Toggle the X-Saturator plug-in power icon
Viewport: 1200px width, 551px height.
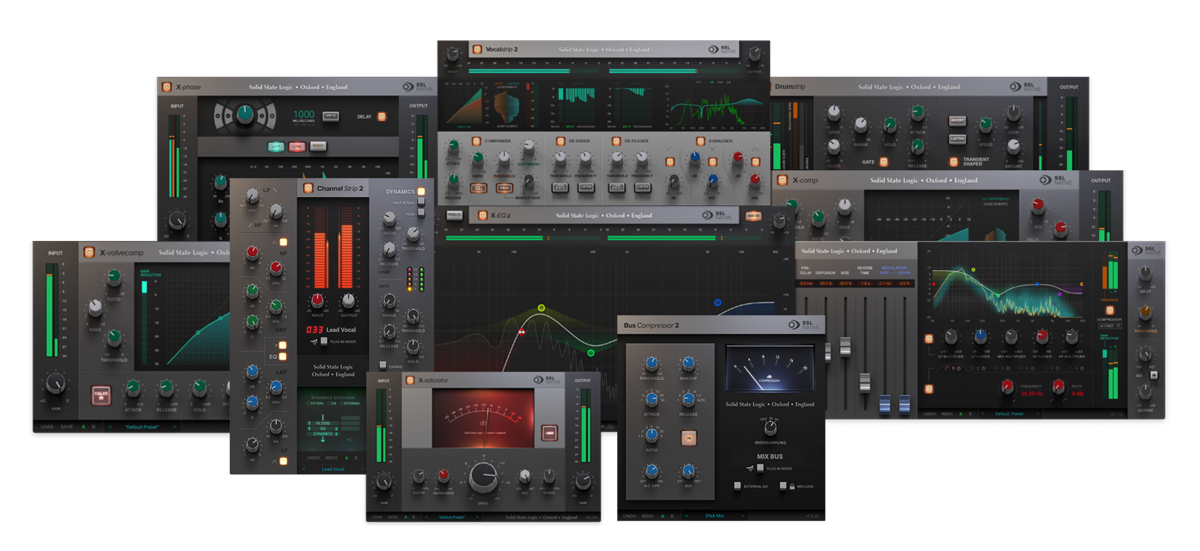(x=408, y=380)
